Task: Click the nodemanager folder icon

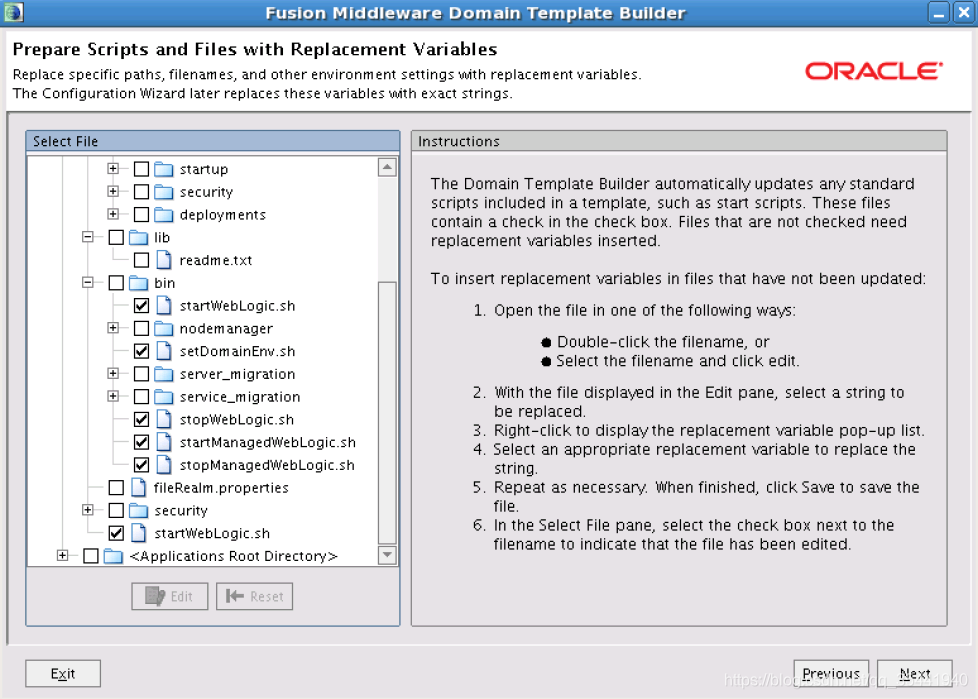Action: pyautogui.click(x=163, y=329)
